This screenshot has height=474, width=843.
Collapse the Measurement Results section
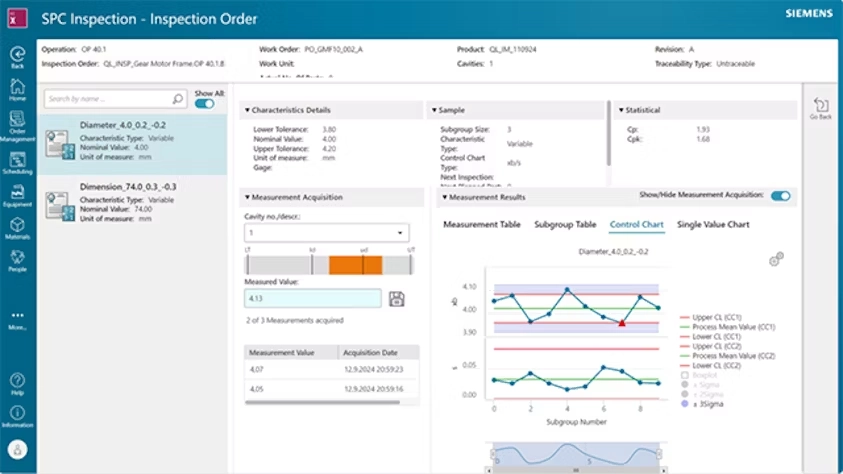pos(445,197)
